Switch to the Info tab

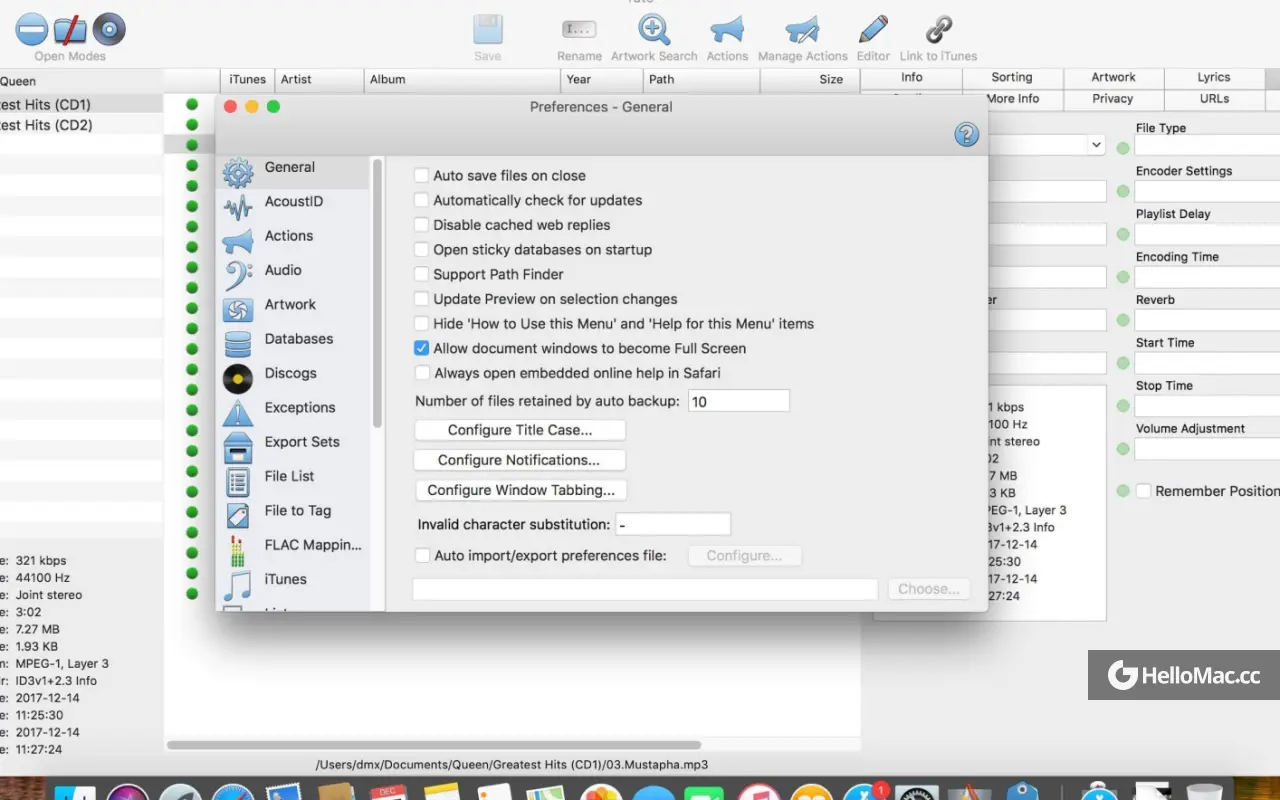912,77
